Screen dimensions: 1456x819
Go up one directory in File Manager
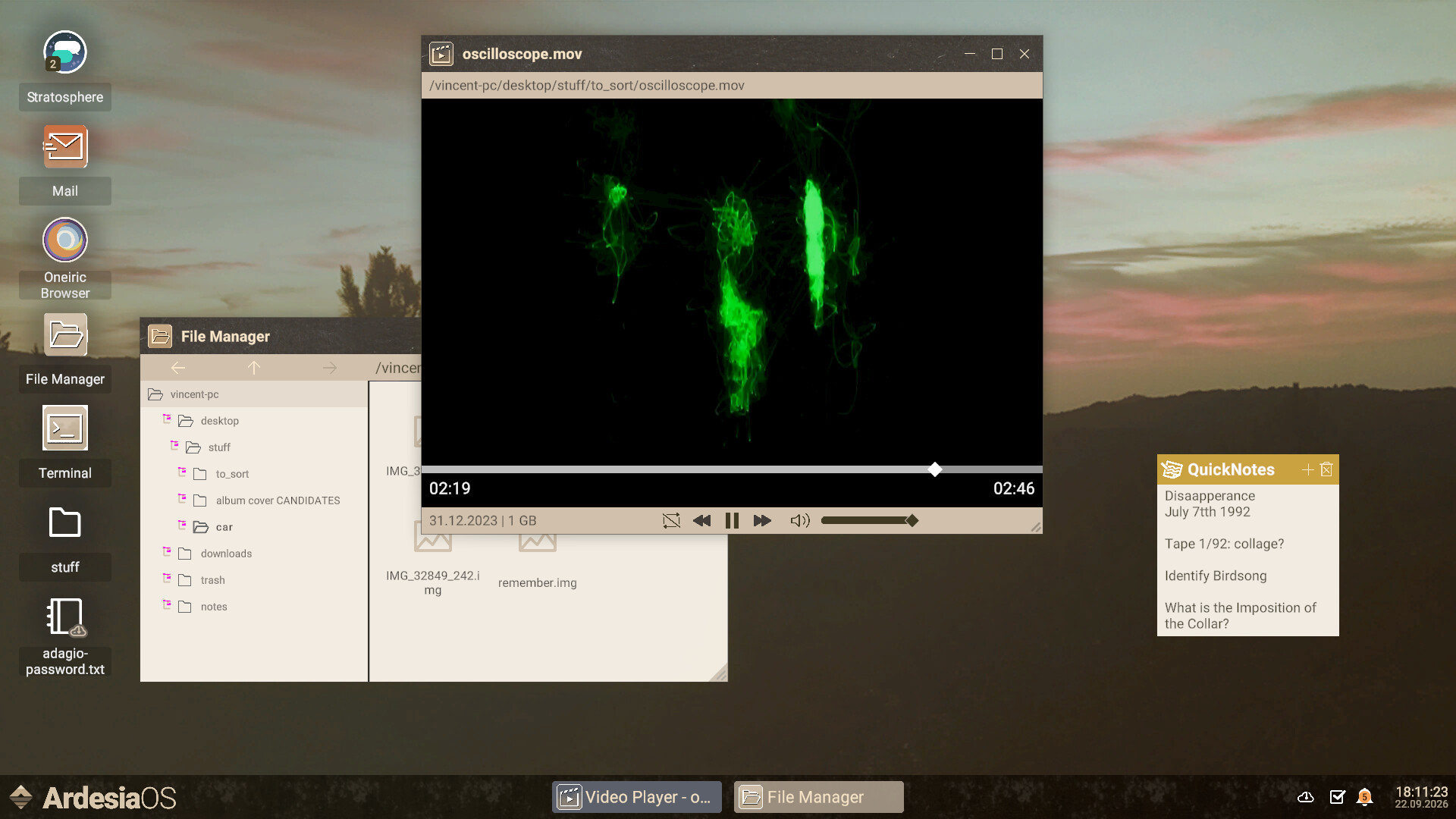(x=254, y=367)
